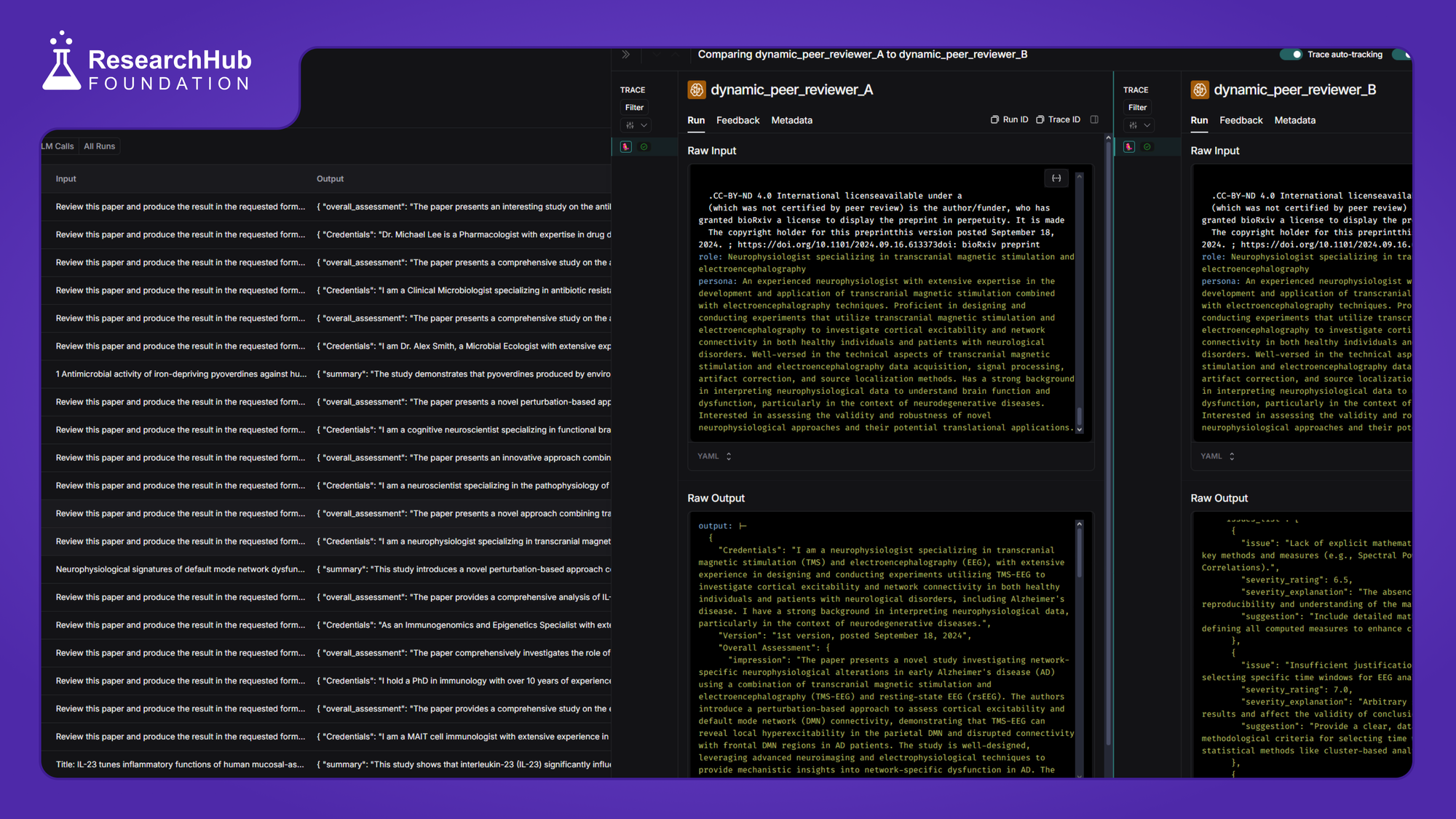Select parrot trace item in right trace
This screenshot has height=819, width=1456.
click(1129, 147)
